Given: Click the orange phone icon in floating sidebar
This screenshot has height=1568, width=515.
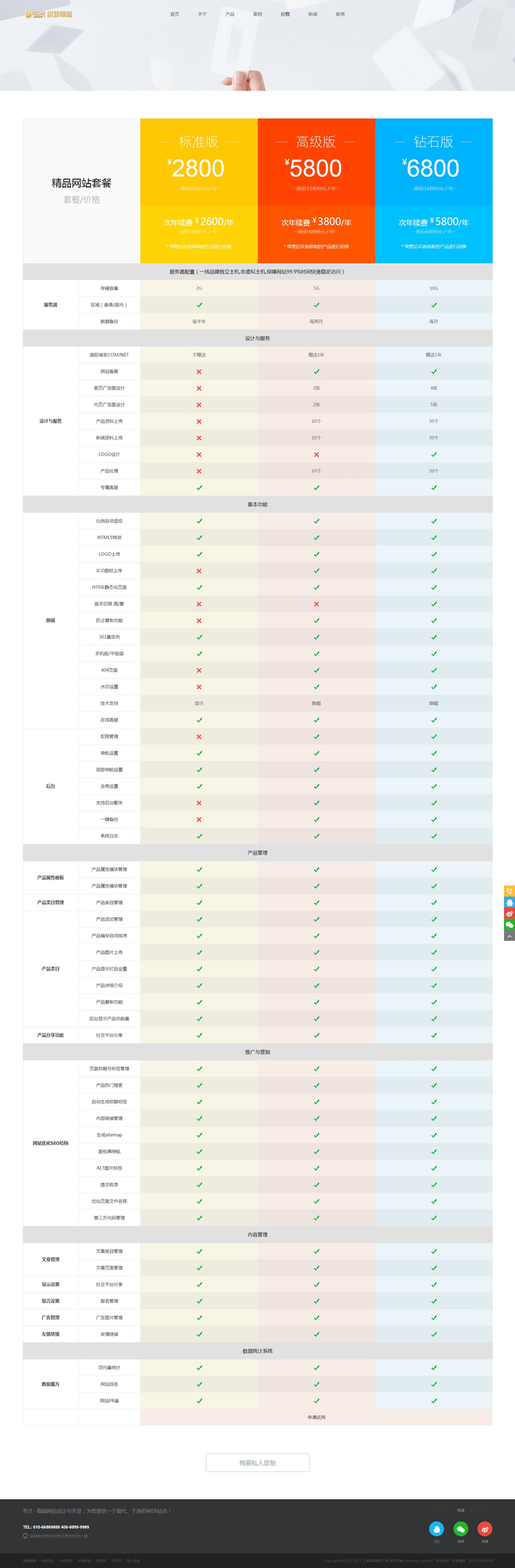Looking at the screenshot, I should [x=509, y=891].
